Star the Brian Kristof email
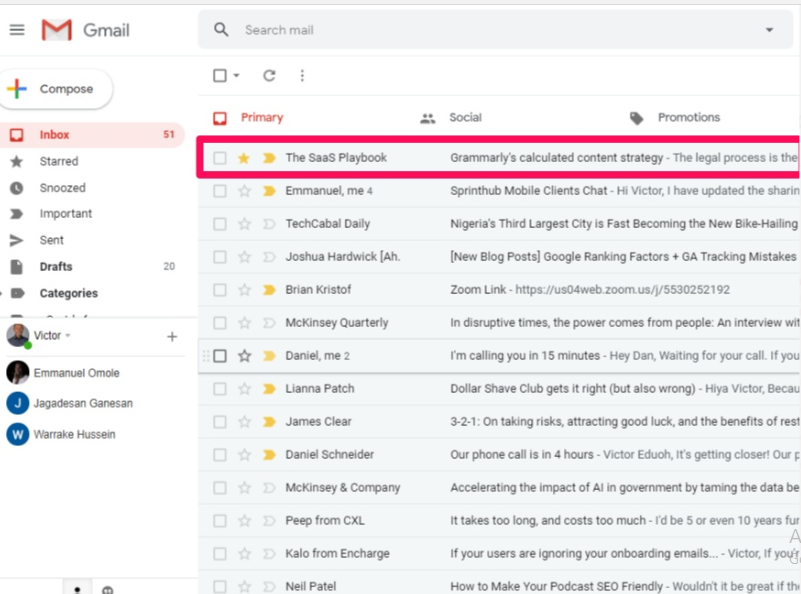 pos(244,290)
